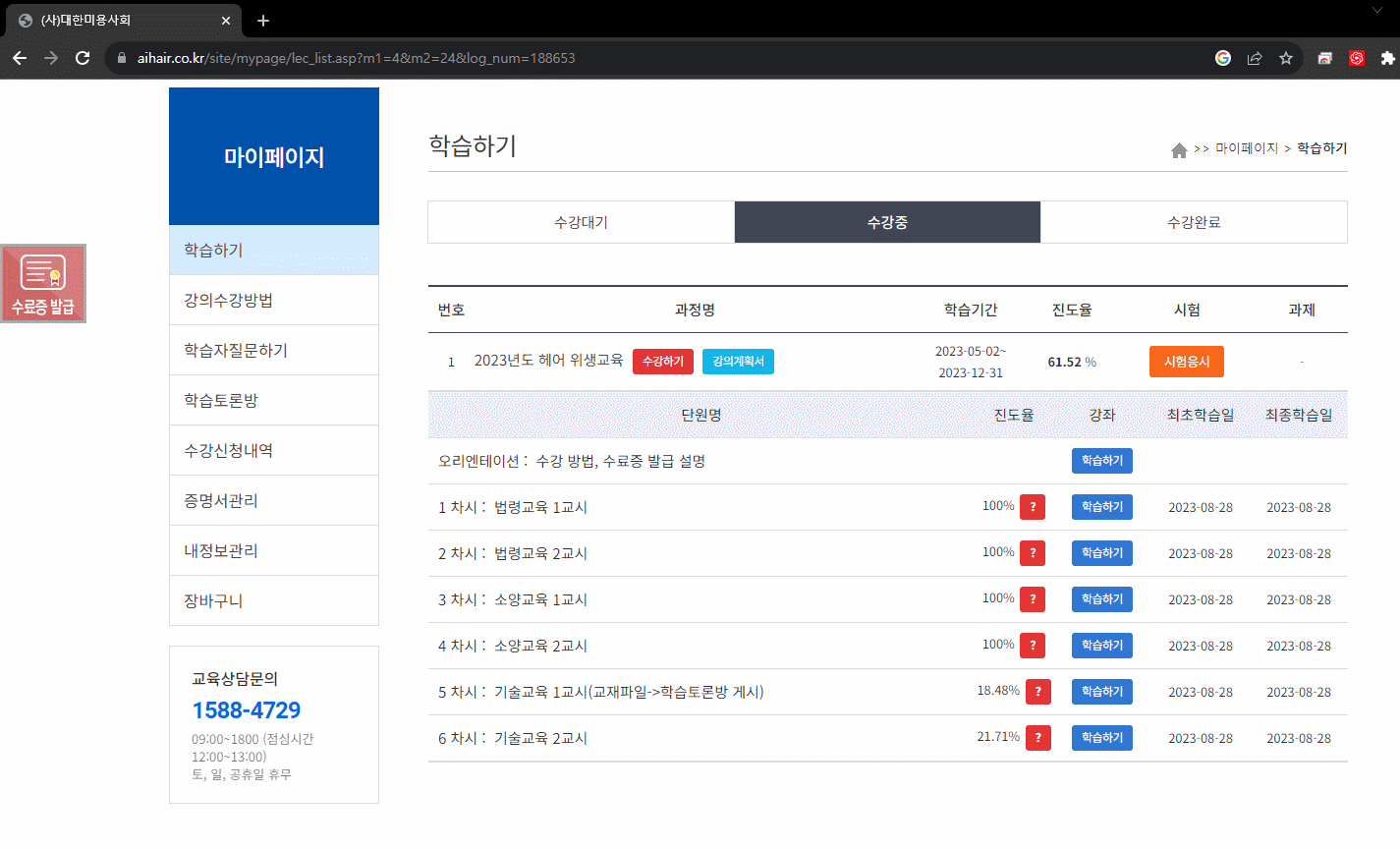This screenshot has height=849, width=1400.
Task: Open 수강신청내역 in the sidebar
Action: pyautogui.click(x=274, y=451)
